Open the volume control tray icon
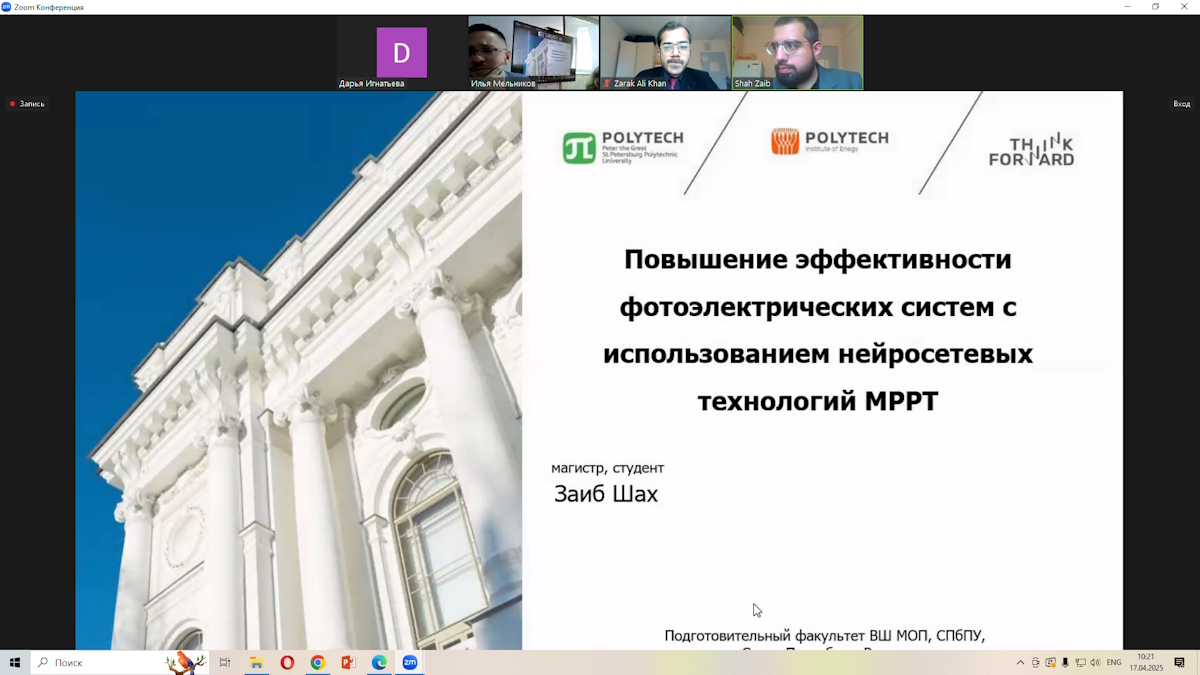 coord(1095,663)
